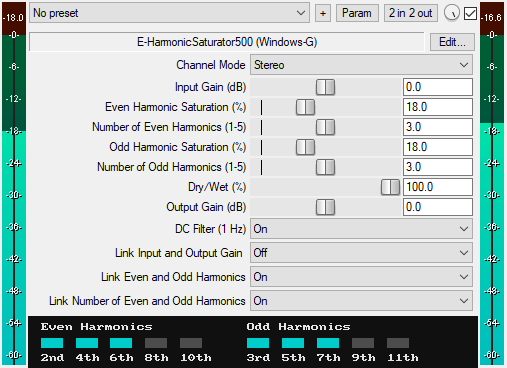The image size is (507, 368).
Task: Click the input level meter peak readout
Action: tap(14, 18)
